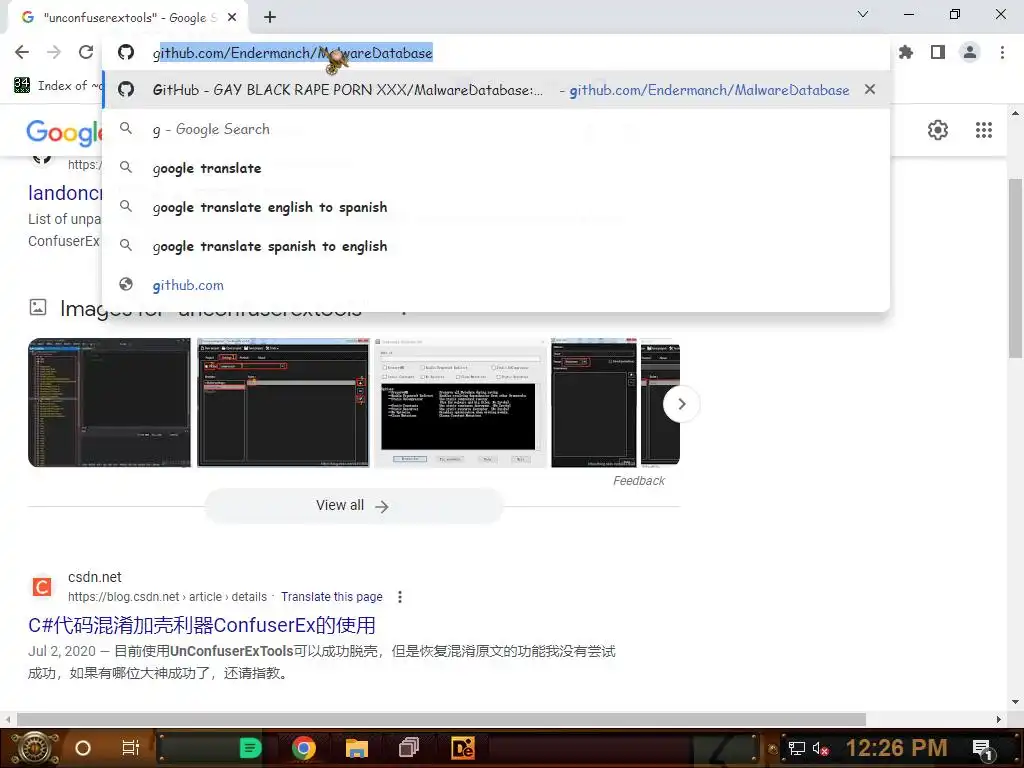Image resolution: width=1024 pixels, height=768 pixels.
Task: Click the scroll-right arrow of horizontal scrollbar
Action: coord(999,720)
